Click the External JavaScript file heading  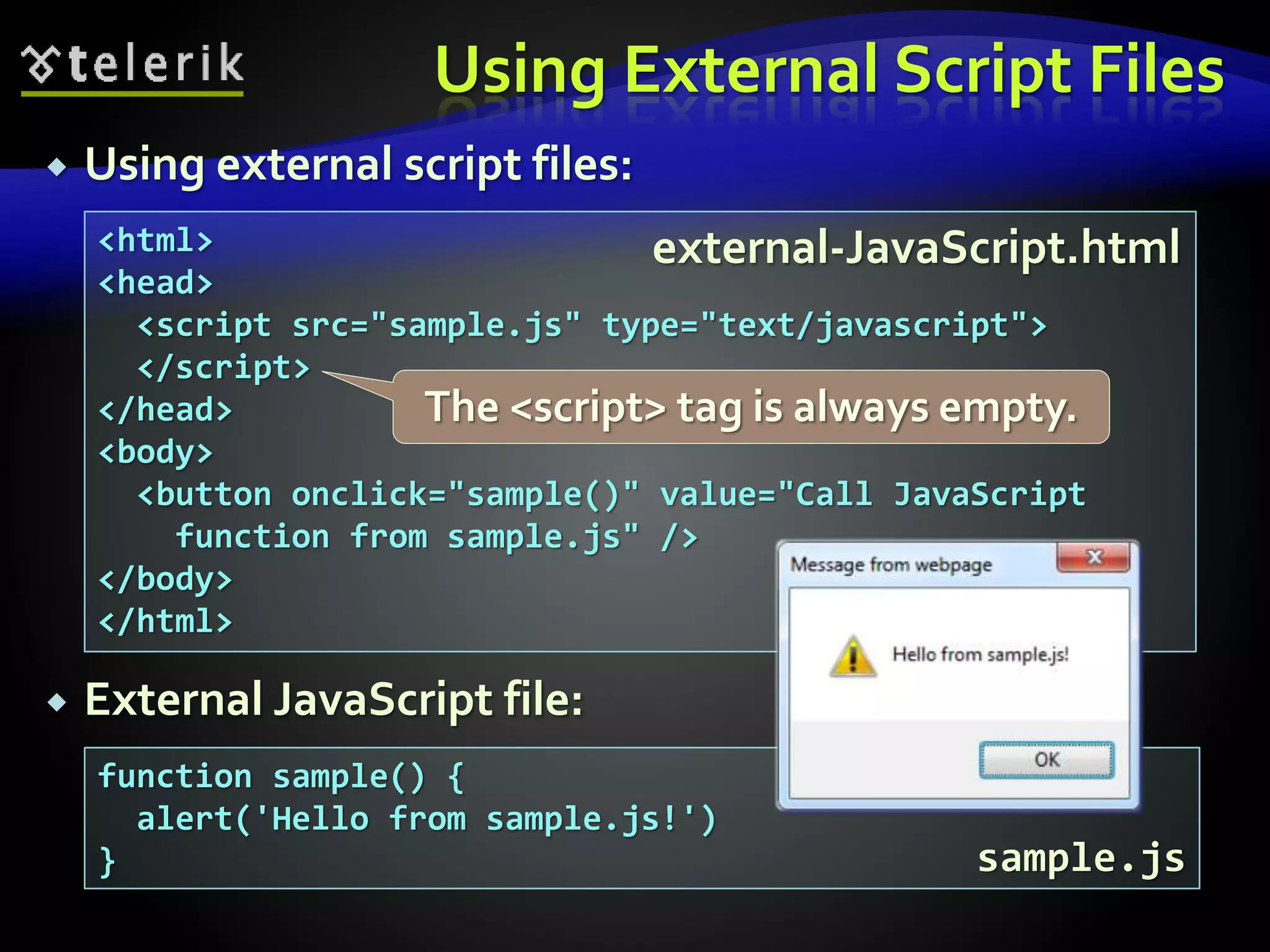pyautogui.click(x=334, y=700)
